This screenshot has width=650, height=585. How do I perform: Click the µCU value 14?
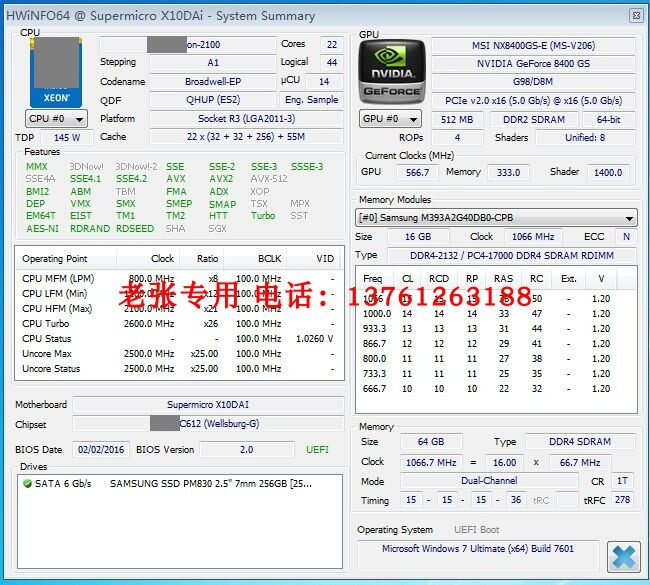(324, 82)
